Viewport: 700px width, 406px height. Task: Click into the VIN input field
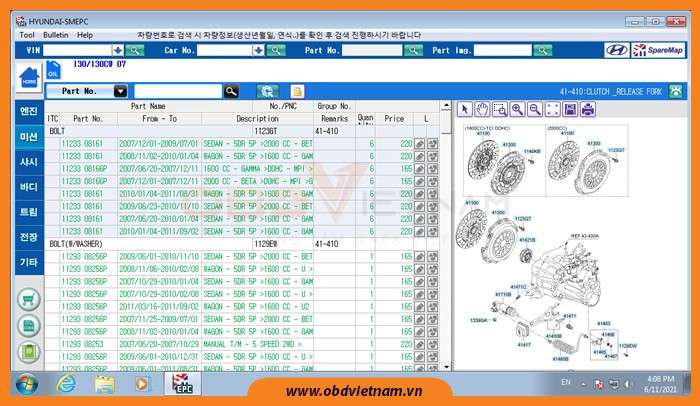coord(78,50)
